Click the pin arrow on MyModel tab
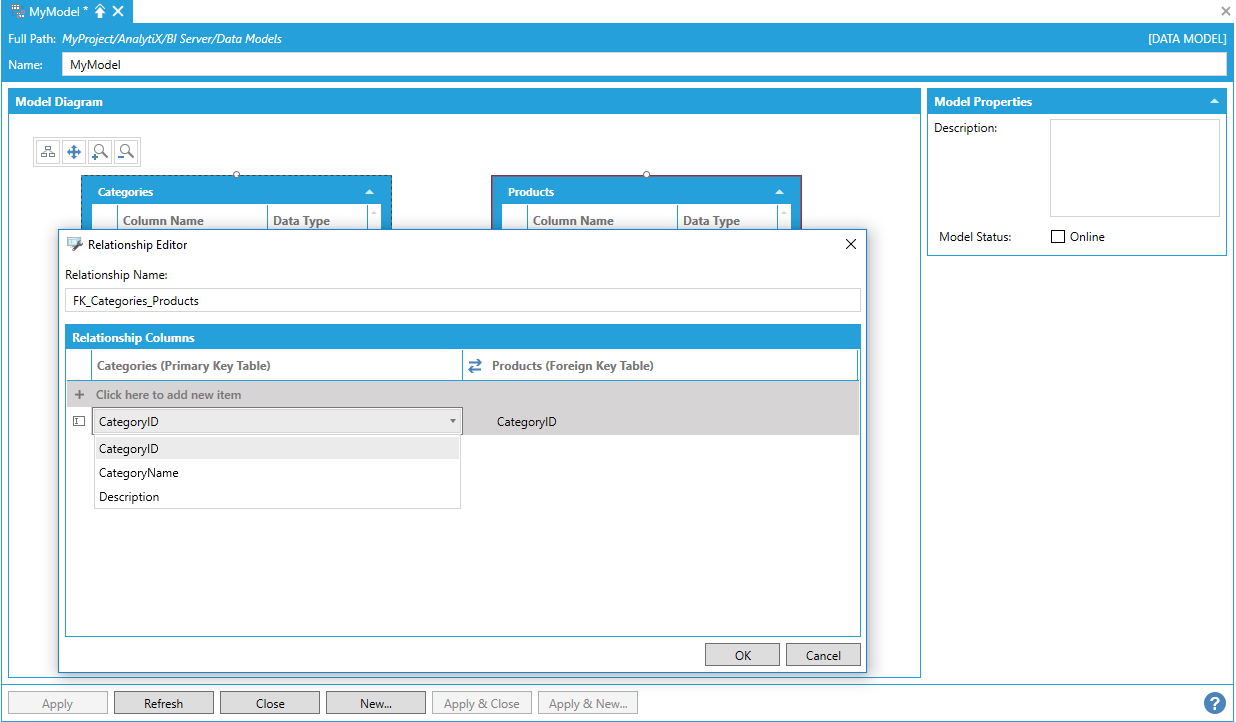Image resolution: width=1236 pixels, height=722 pixels. pos(100,11)
